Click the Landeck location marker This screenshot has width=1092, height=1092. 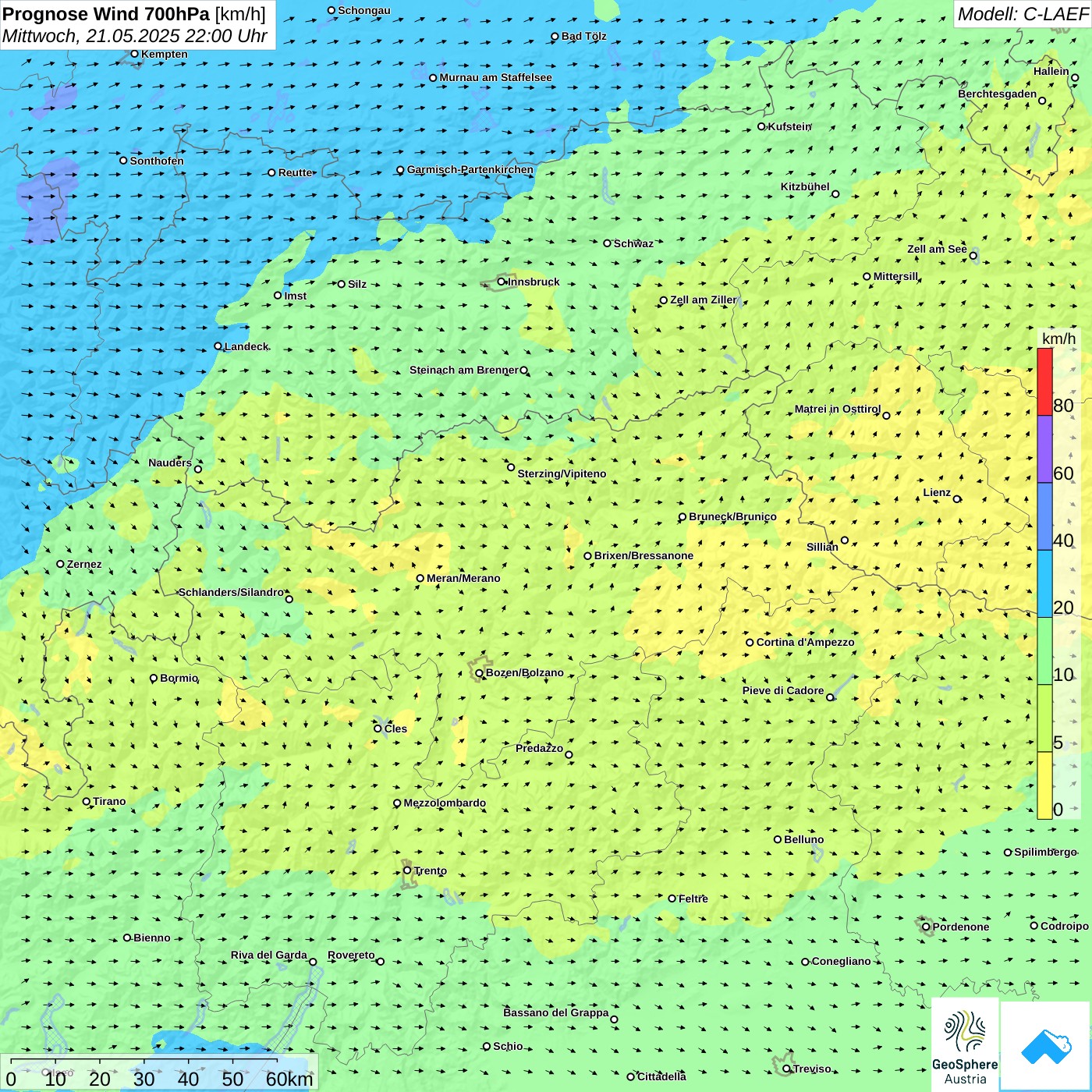click(x=218, y=346)
